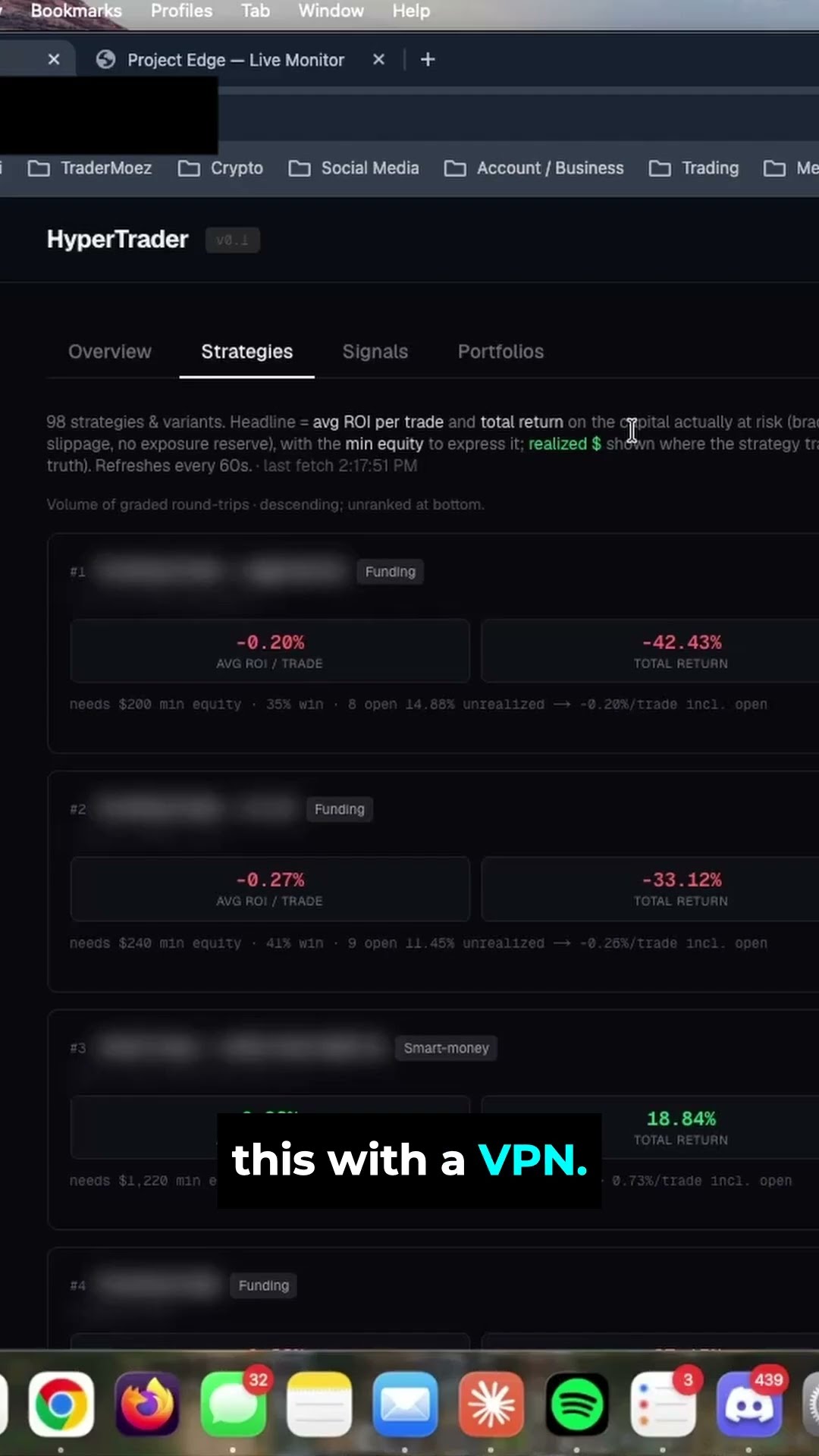
Task: Click the green 'realized $' text
Action: tap(565, 444)
